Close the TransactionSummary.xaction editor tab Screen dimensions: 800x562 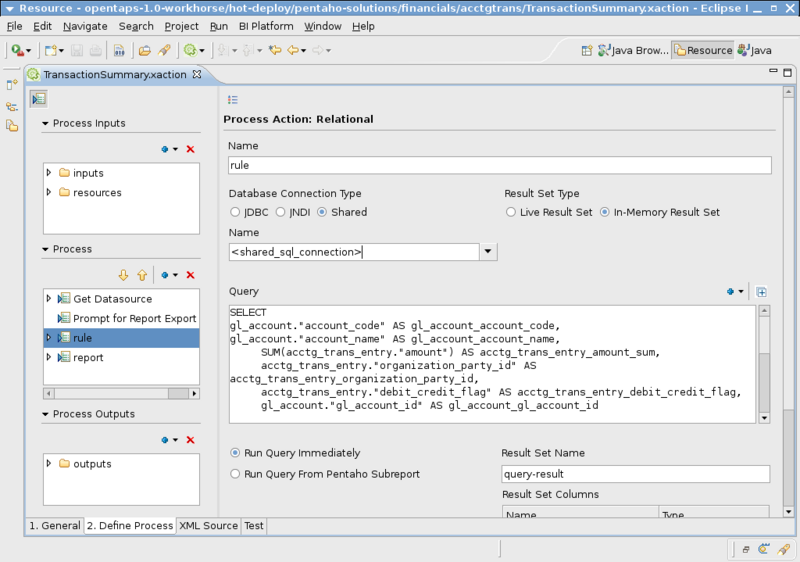[x=196, y=74]
